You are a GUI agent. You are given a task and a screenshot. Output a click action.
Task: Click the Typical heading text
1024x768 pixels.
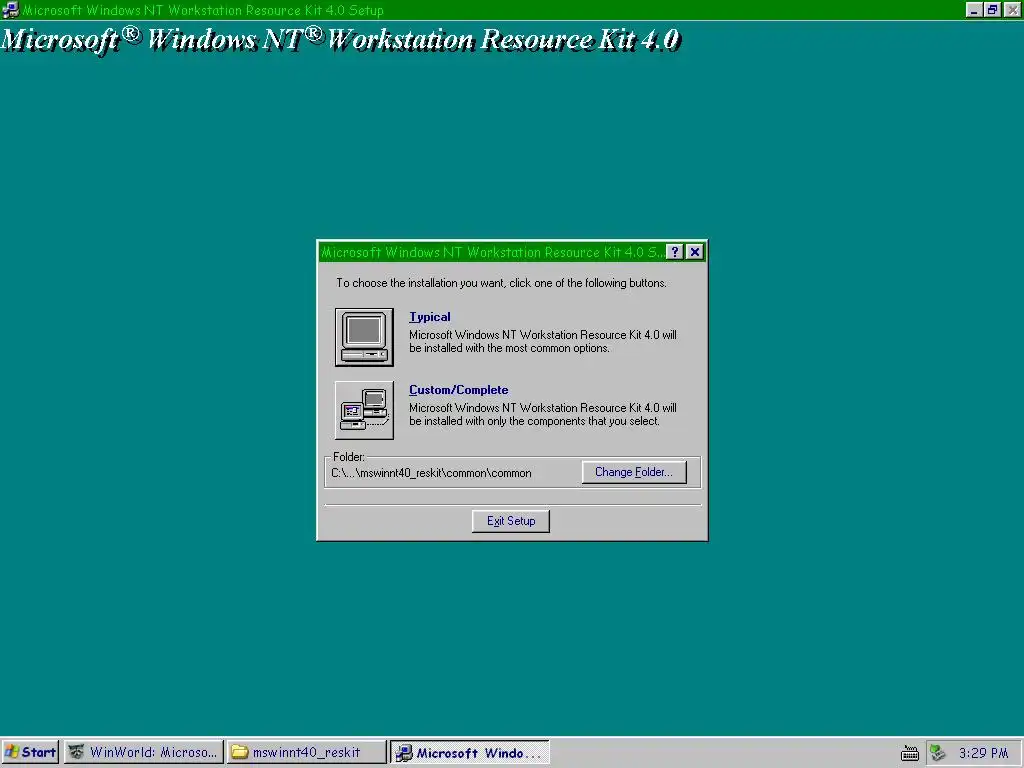(x=430, y=317)
